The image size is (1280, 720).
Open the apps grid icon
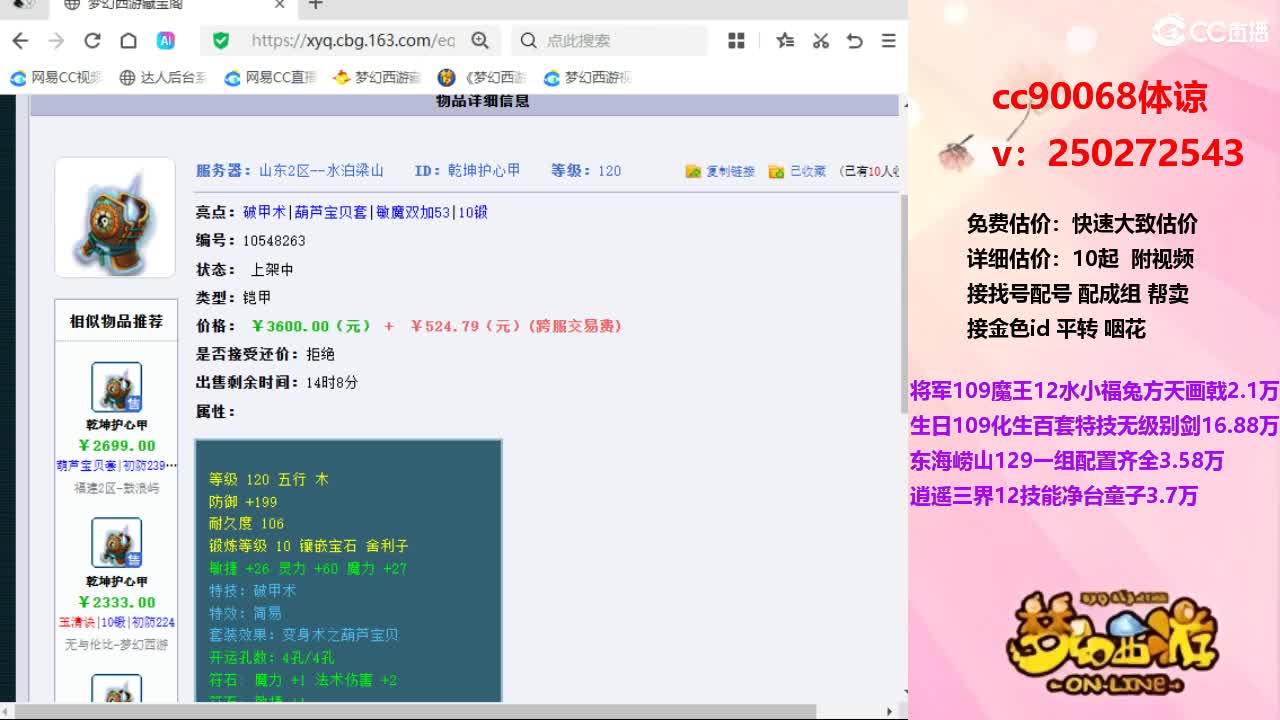click(x=737, y=41)
